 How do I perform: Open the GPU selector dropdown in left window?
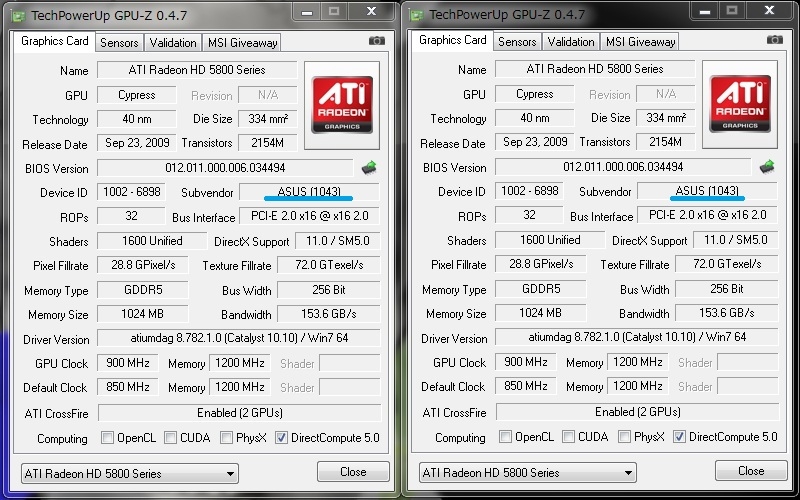(130, 473)
